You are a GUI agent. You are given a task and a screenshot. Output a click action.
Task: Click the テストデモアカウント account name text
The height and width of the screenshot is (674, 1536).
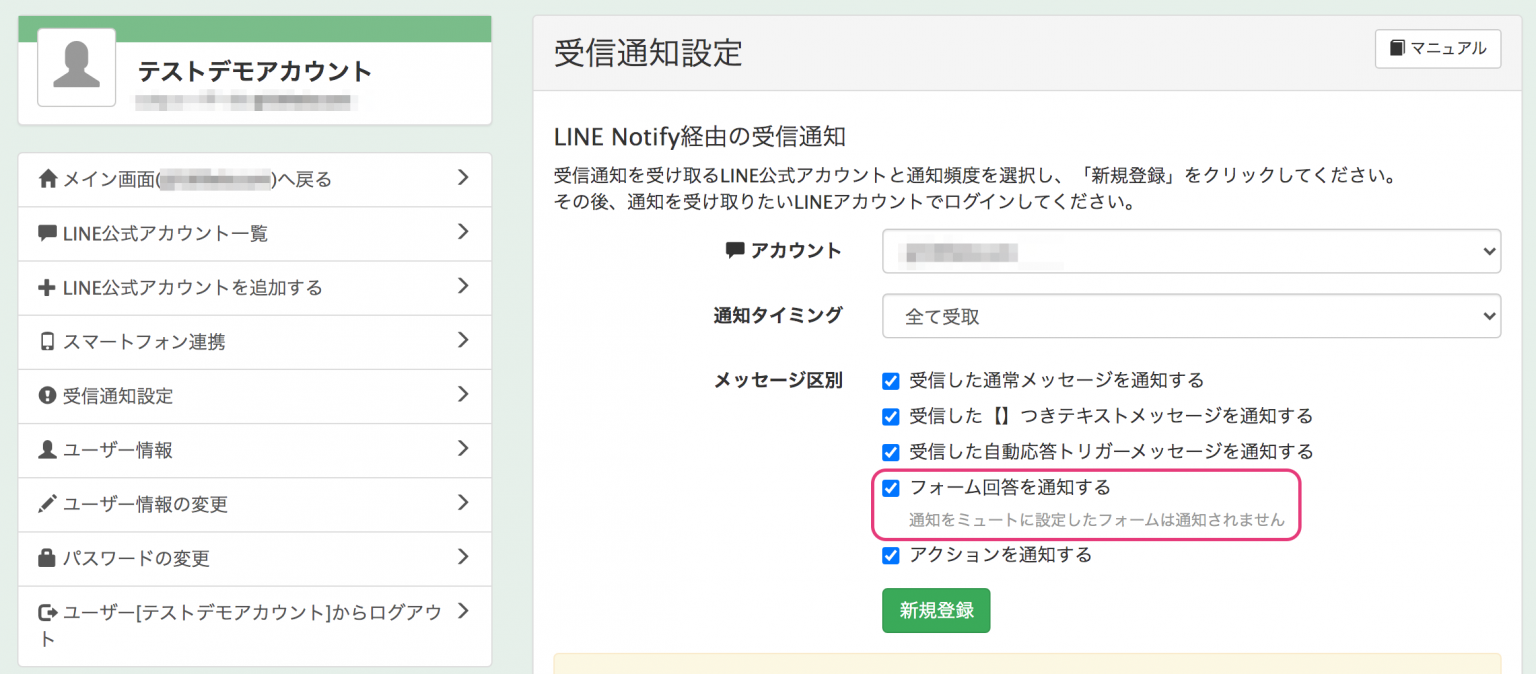pyautogui.click(x=255, y=71)
